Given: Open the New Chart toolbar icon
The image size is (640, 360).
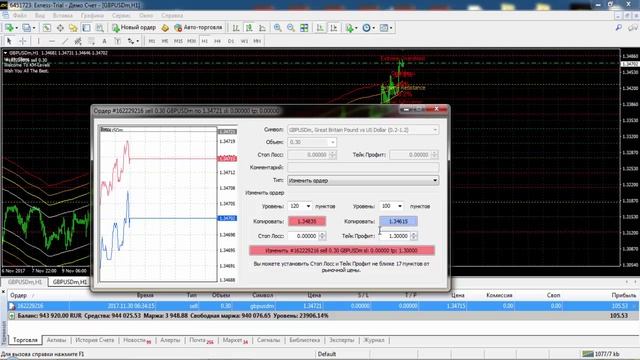Looking at the screenshot, I should [9, 28].
